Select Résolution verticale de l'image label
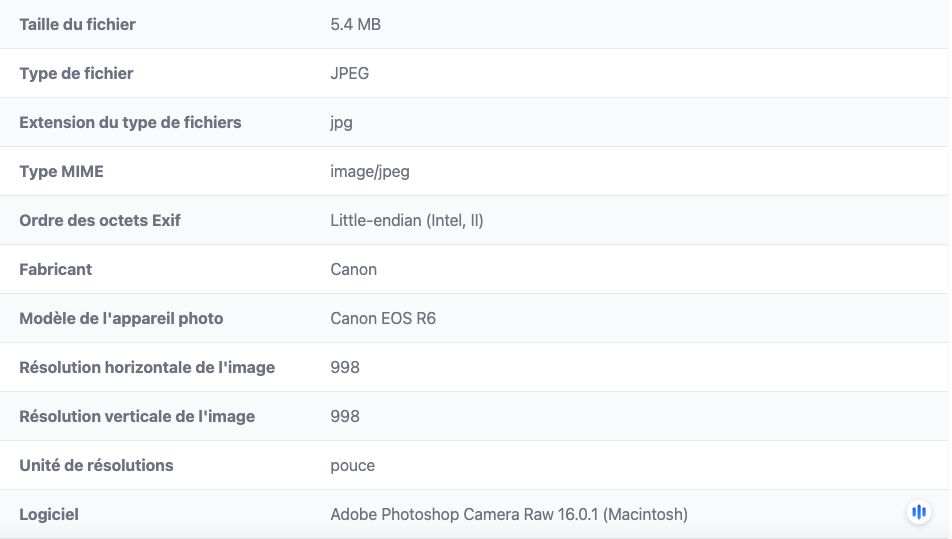This screenshot has height=539, width=952. (x=137, y=416)
